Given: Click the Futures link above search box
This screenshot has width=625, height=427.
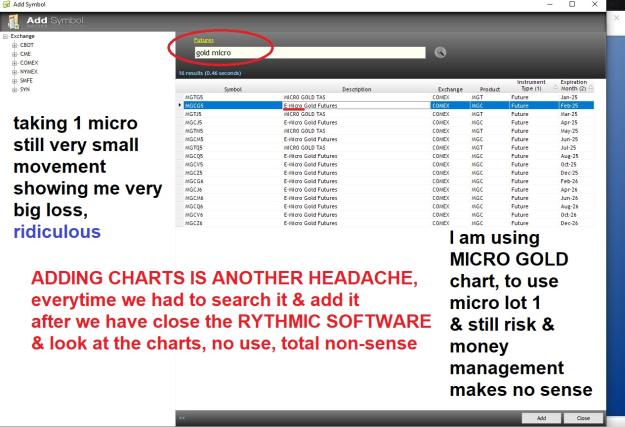Looking at the screenshot, I should 204,40.
